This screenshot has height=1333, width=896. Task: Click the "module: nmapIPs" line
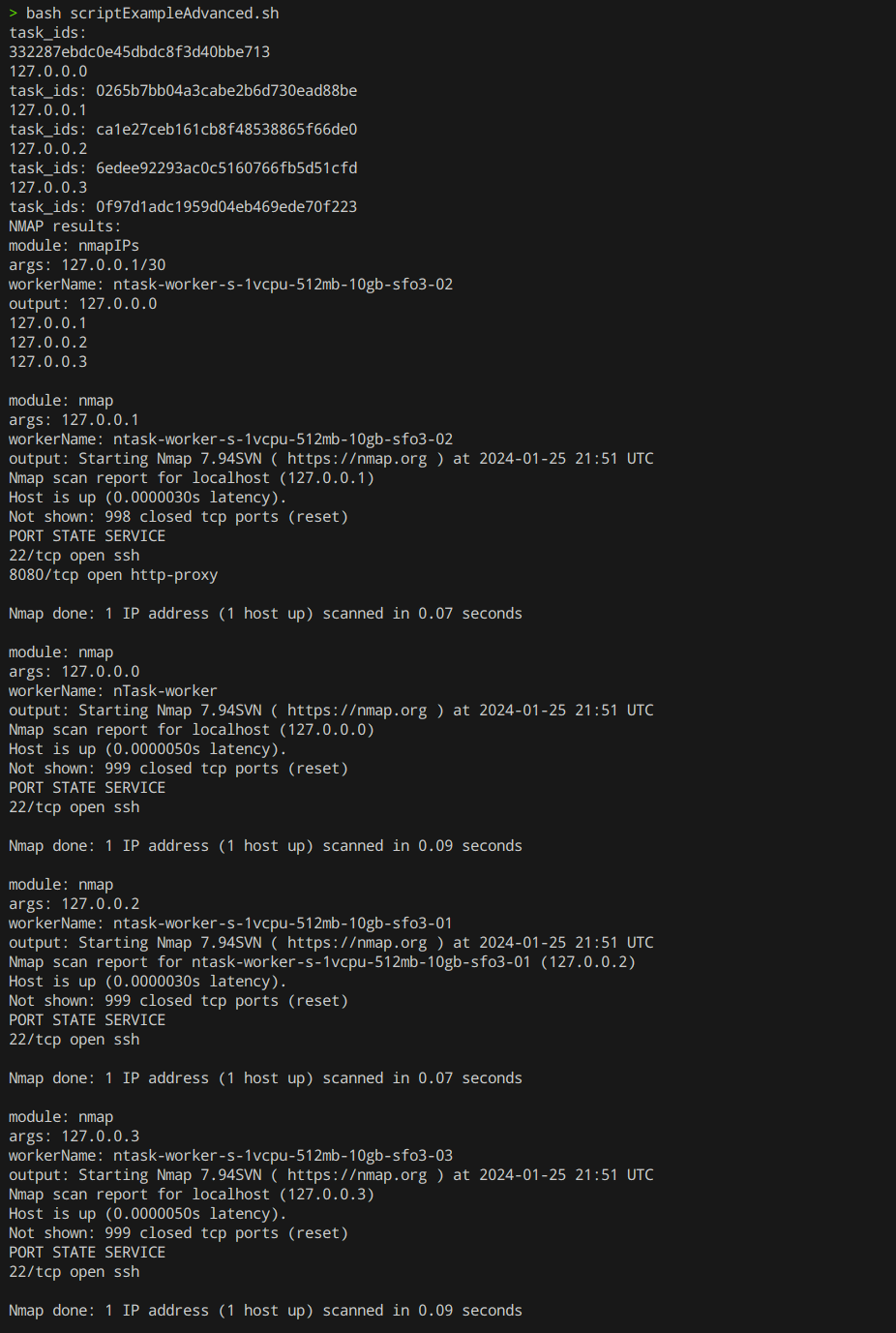[x=74, y=246]
